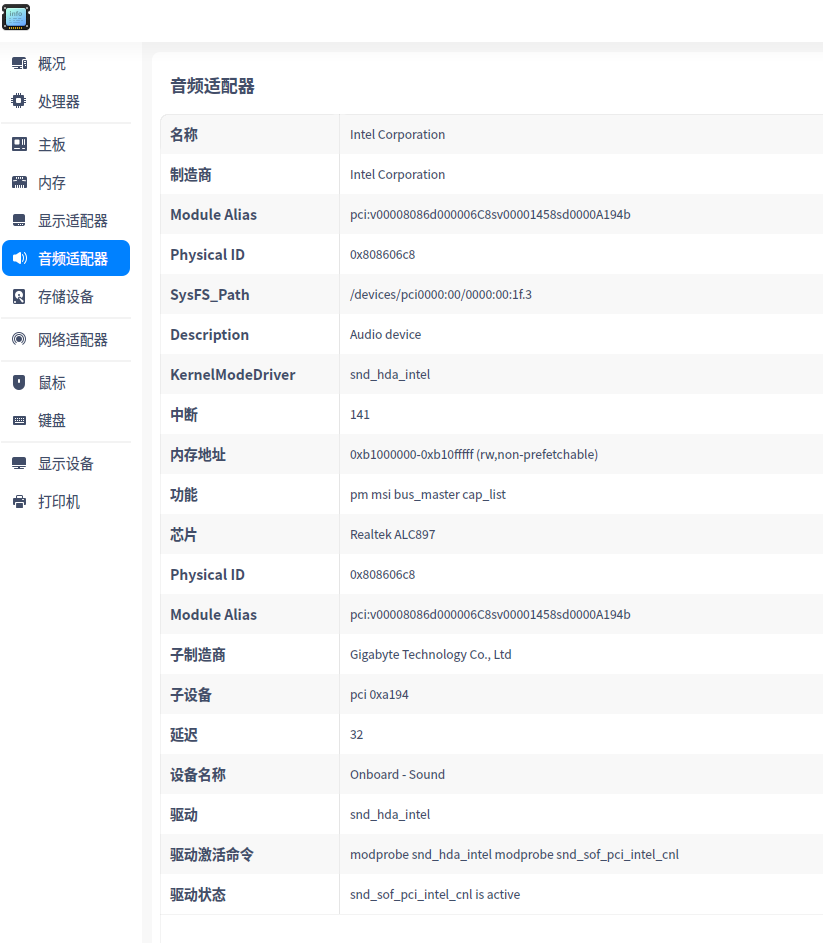The width and height of the screenshot is (823, 943).
Task: Click the 延迟 value 32
Action: pyautogui.click(x=357, y=734)
